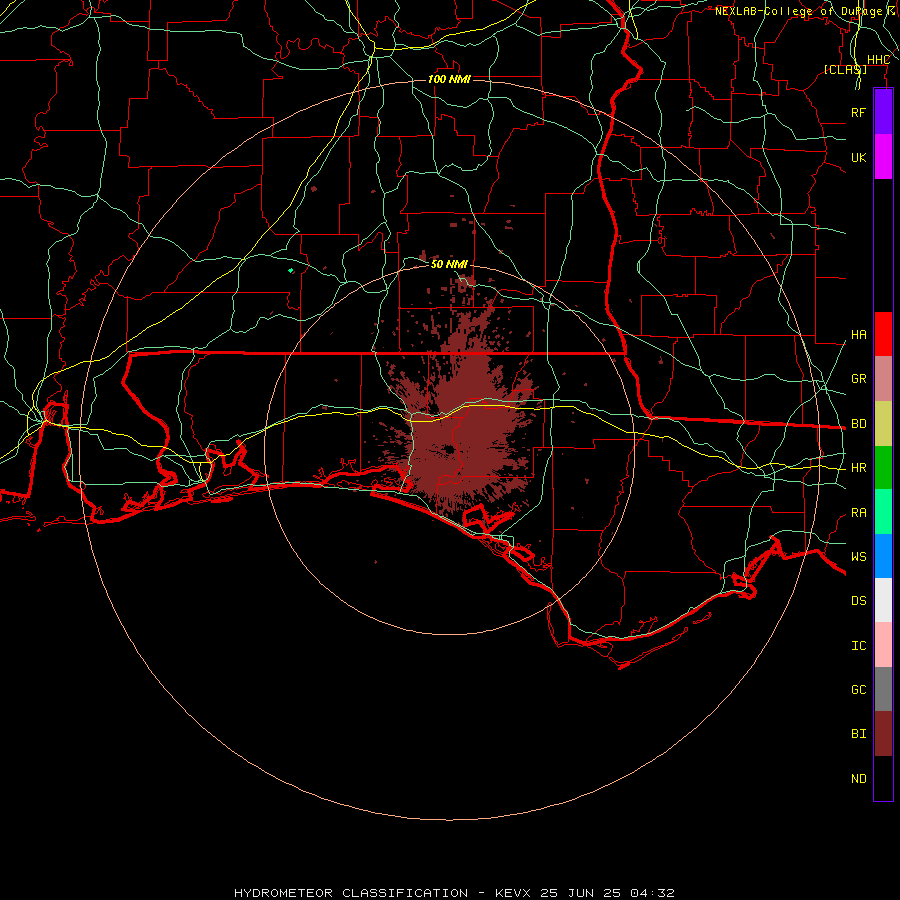Select the BD yellow legend swatch
Image resolution: width=900 pixels, height=900 pixels.
[883, 424]
